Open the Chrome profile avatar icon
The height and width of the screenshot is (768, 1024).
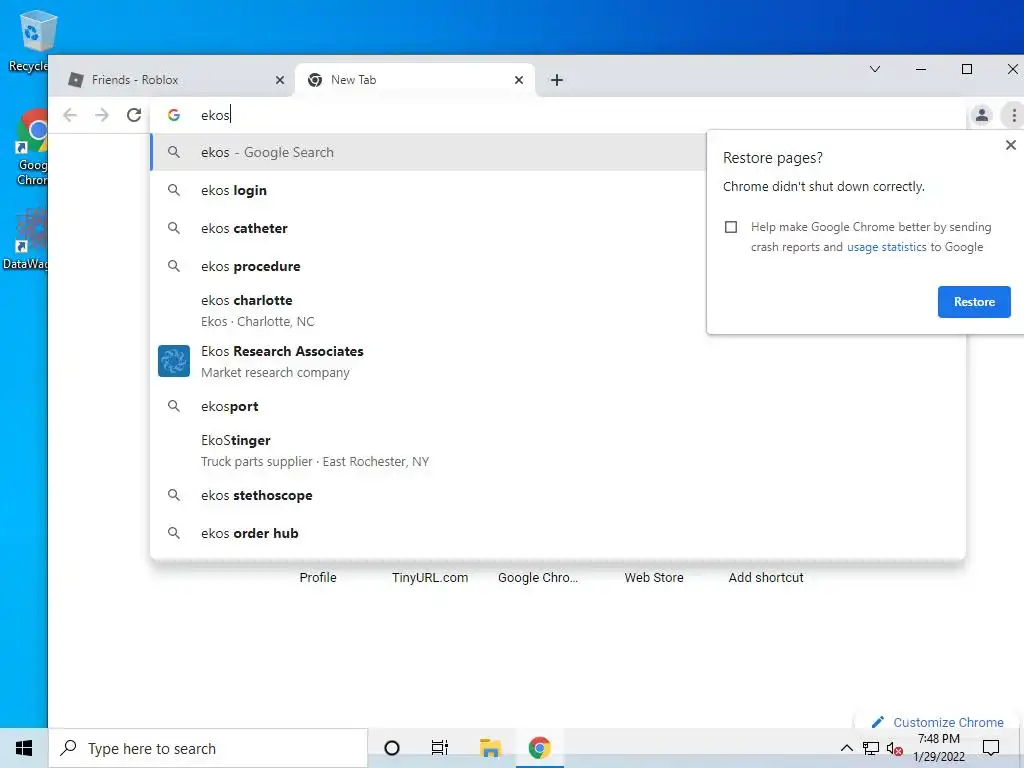(x=982, y=116)
